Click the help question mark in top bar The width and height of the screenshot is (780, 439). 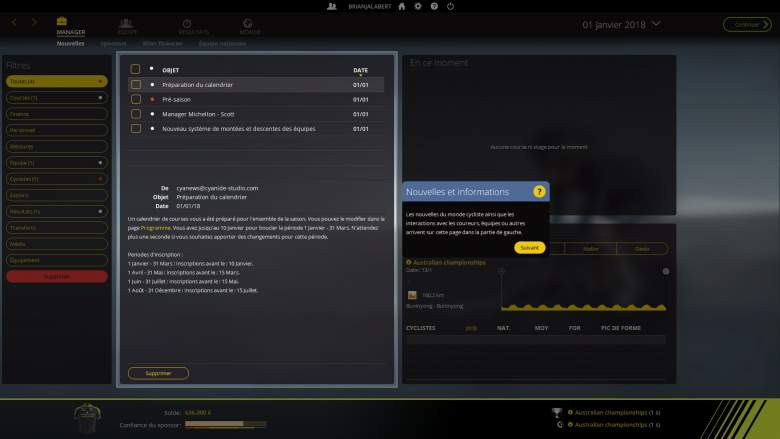coord(434,6)
